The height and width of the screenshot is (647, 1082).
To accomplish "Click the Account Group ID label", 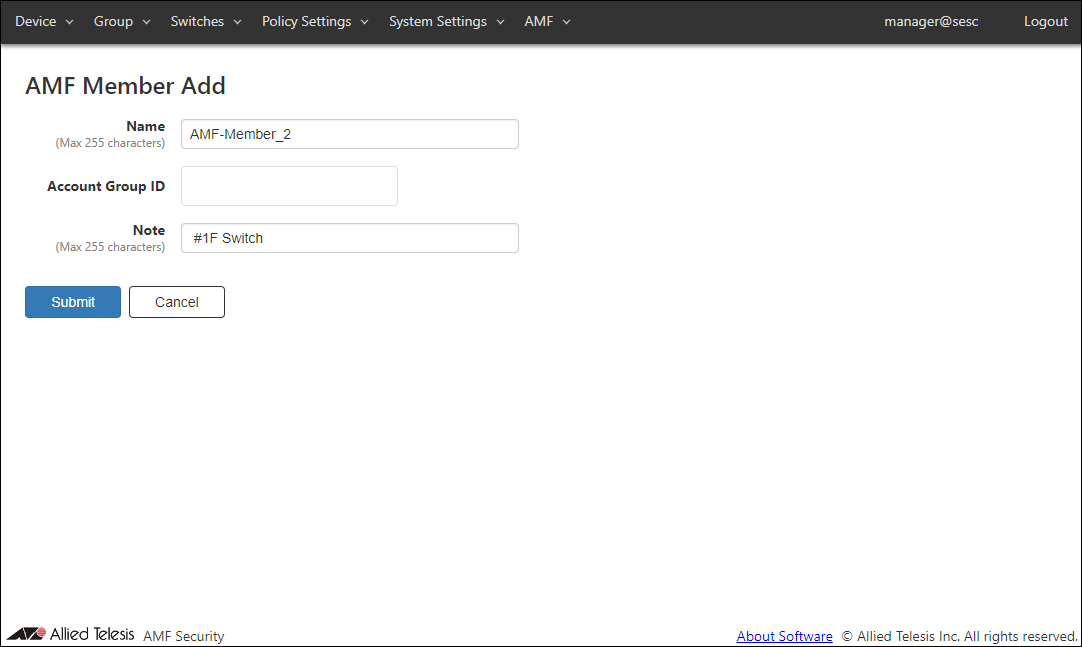I will [106, 186].
